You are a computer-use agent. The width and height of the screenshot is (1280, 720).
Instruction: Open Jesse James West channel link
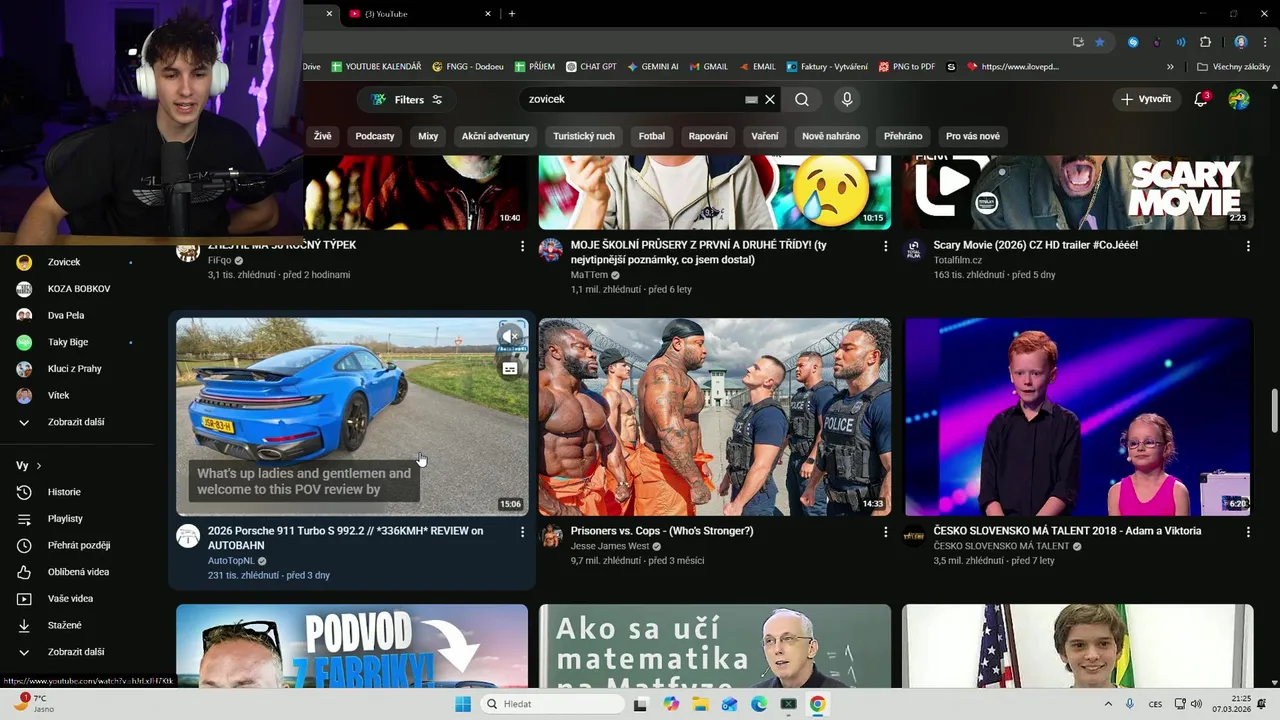(610, 547)
